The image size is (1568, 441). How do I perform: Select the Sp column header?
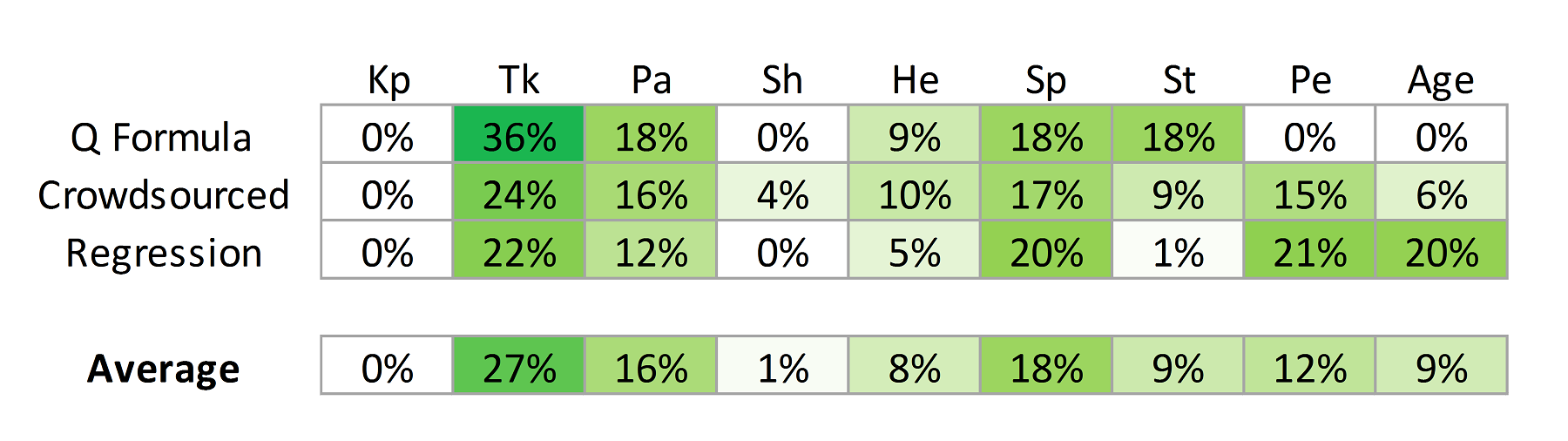[x=1045, y=82]
